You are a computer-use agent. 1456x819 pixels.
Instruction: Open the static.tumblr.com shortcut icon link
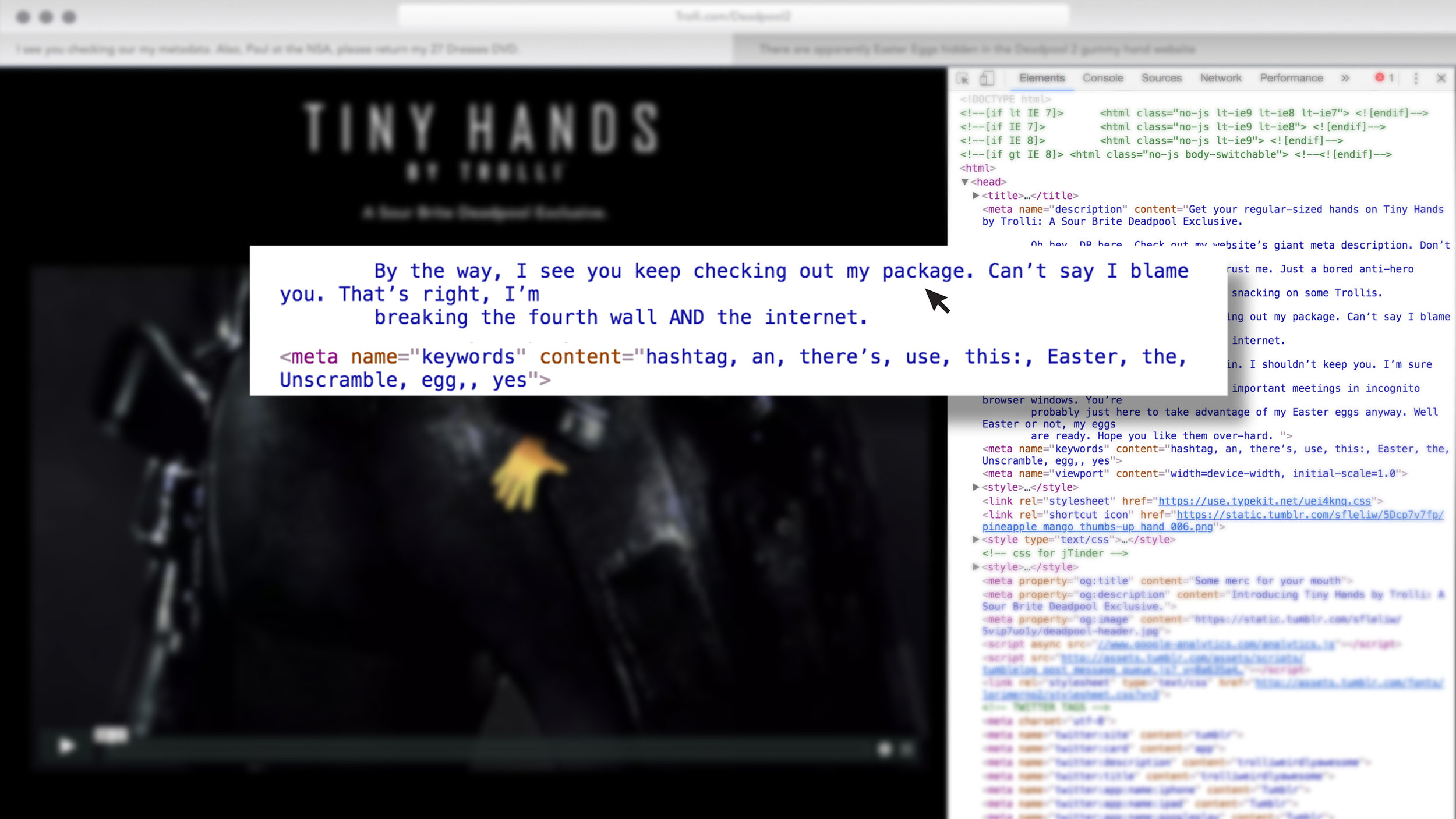pyautogui.click(x=1213, y=521)
